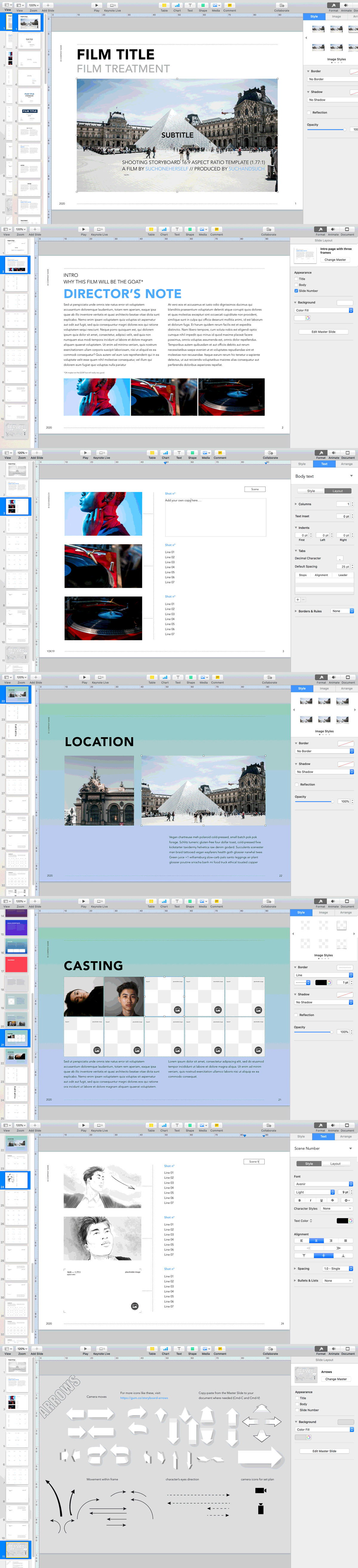Click the Text Inset 0 pt field
Screen dimensions: 358x1568
click(x=344, y=516)
